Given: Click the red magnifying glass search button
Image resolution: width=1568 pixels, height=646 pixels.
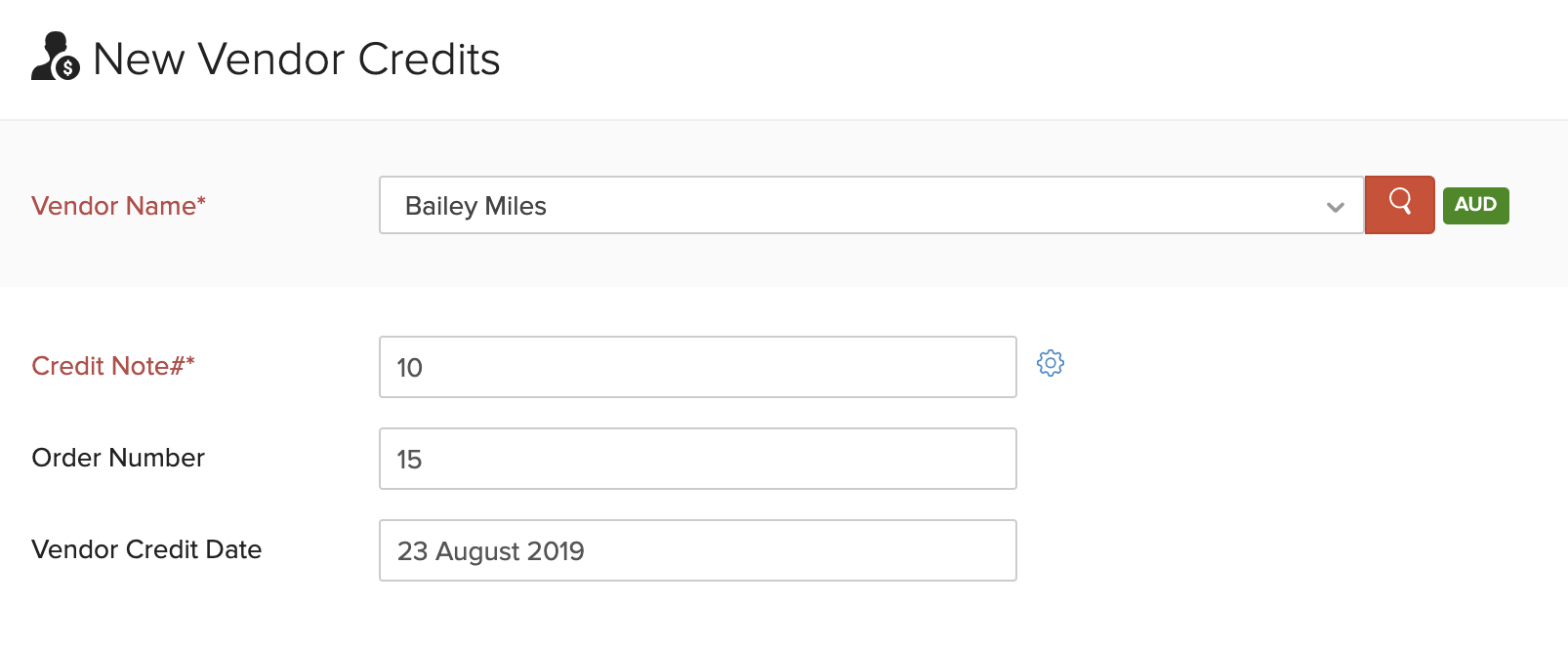Looking at the screenshot, I should pos(1399,205).
